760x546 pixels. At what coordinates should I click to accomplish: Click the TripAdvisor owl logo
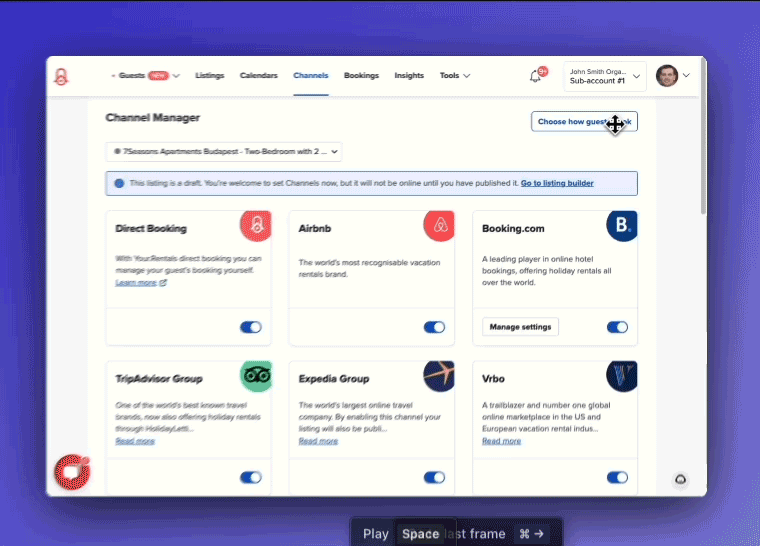[x=256, y=376]
